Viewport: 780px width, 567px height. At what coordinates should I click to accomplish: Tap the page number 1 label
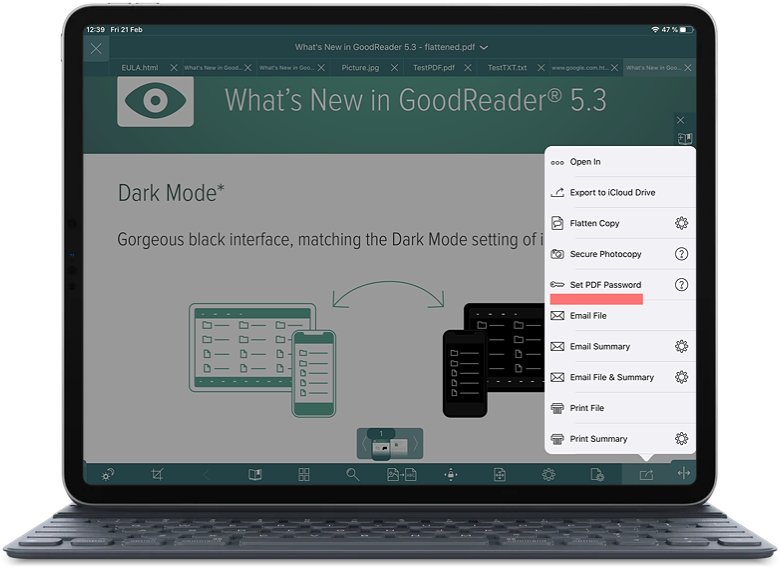(381, 434)
